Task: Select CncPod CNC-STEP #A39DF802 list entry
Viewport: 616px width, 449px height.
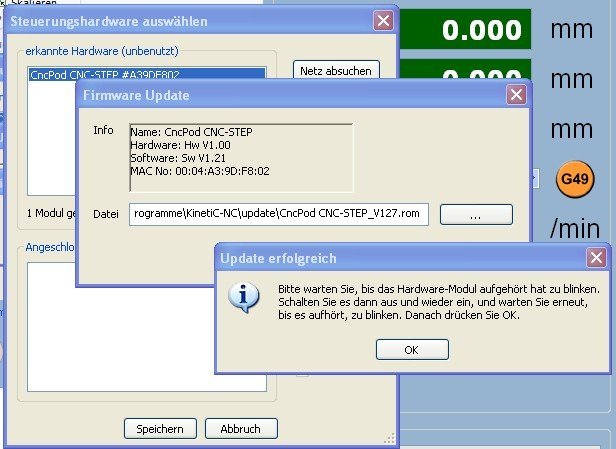Action: [x=147, y=74]
